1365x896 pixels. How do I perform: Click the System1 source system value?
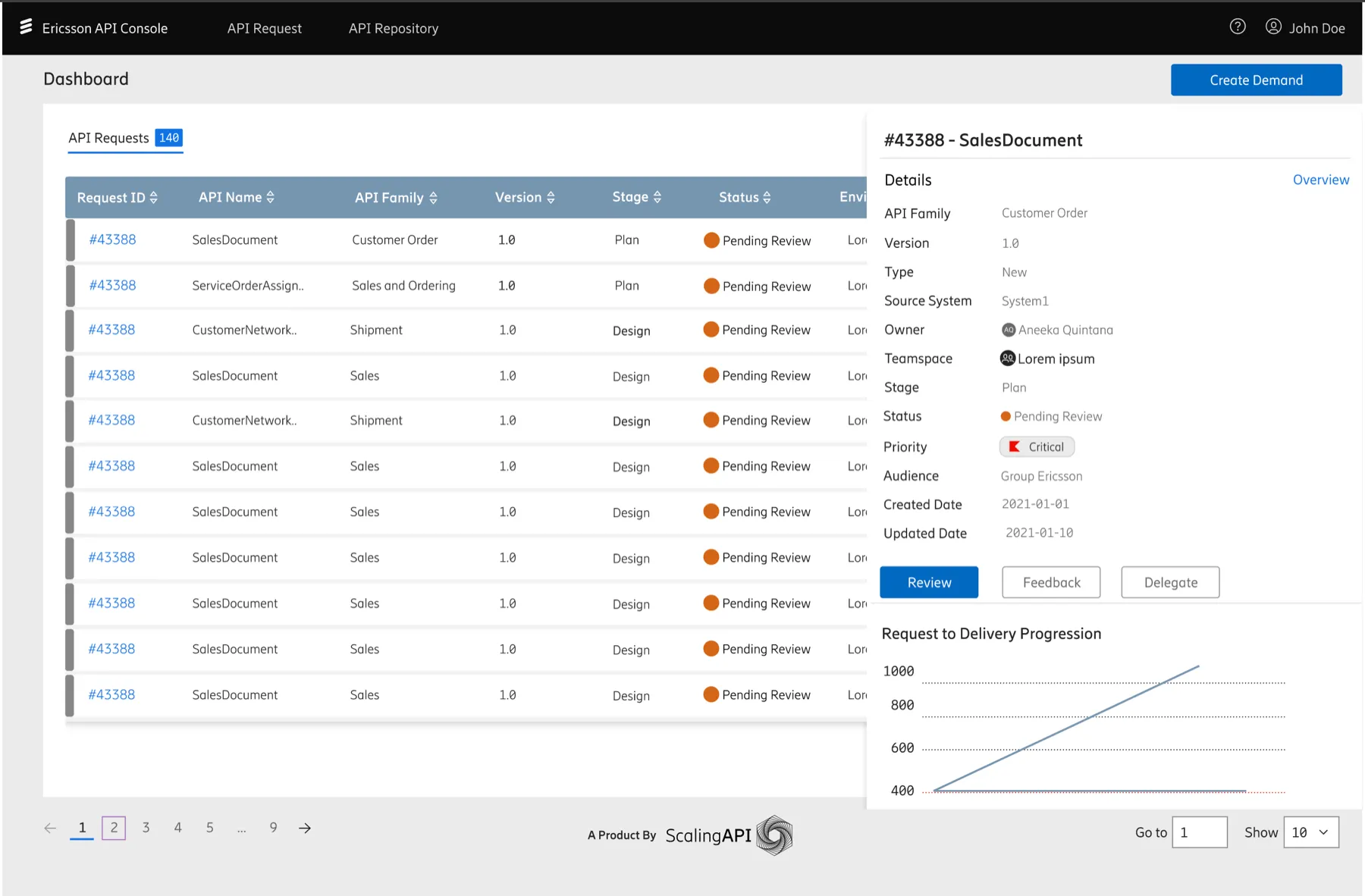1025,301
